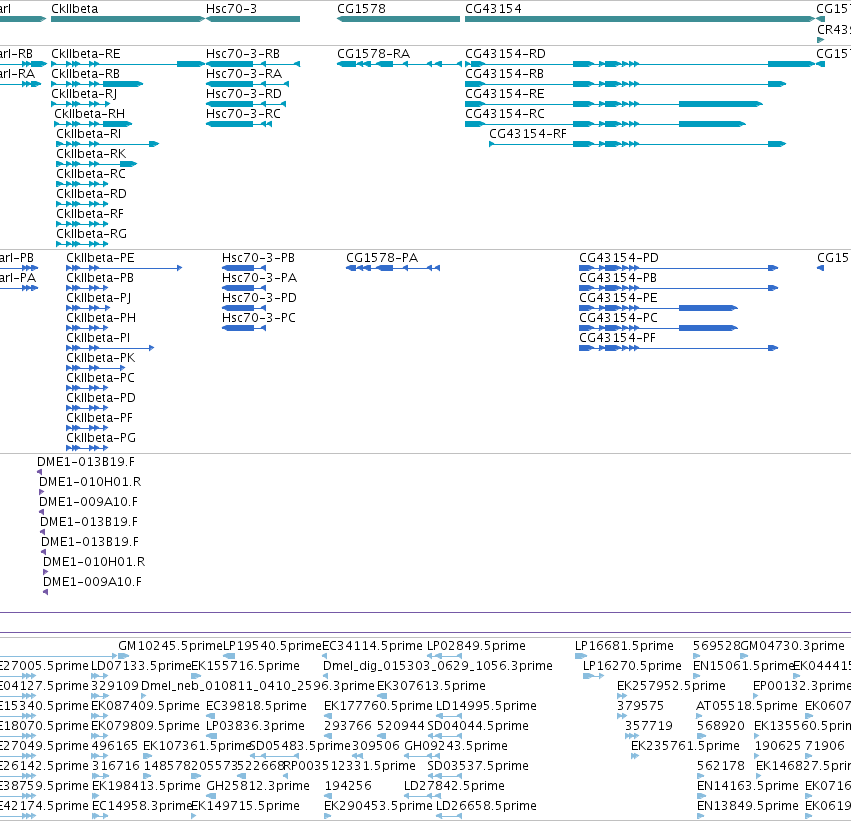The height and width of the screenshot is (821, 851).
Task: Select EST EK235761.5prime
Action: 685,746
